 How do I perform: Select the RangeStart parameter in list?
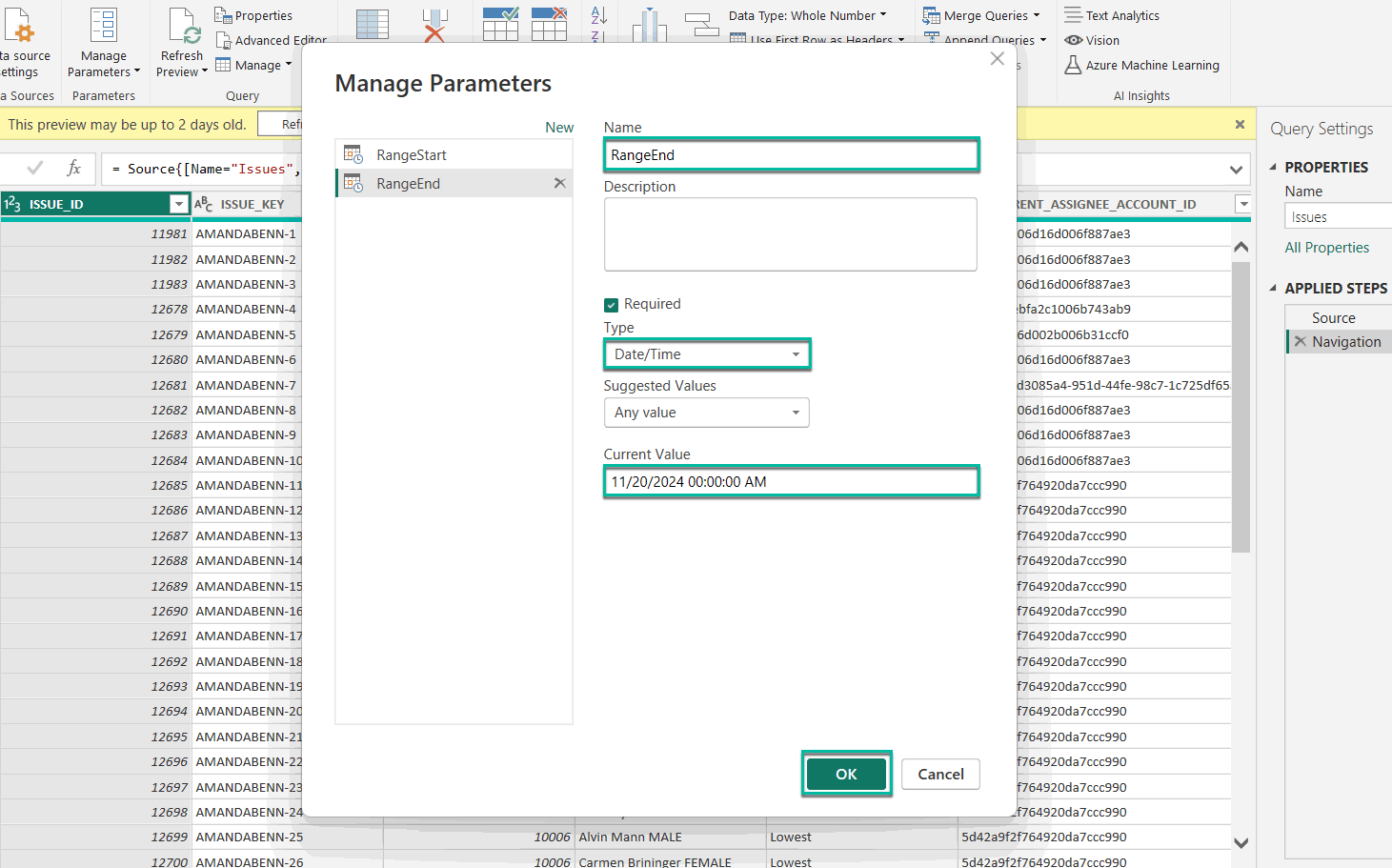click(x=412, y=154)
